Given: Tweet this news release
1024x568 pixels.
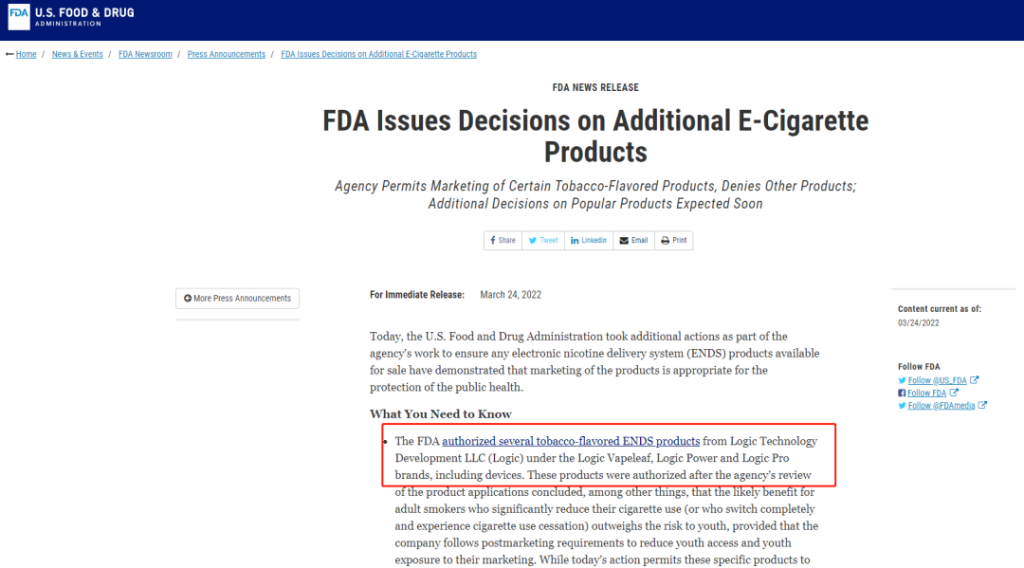Looking at the screenshot, I should [543, 240].
